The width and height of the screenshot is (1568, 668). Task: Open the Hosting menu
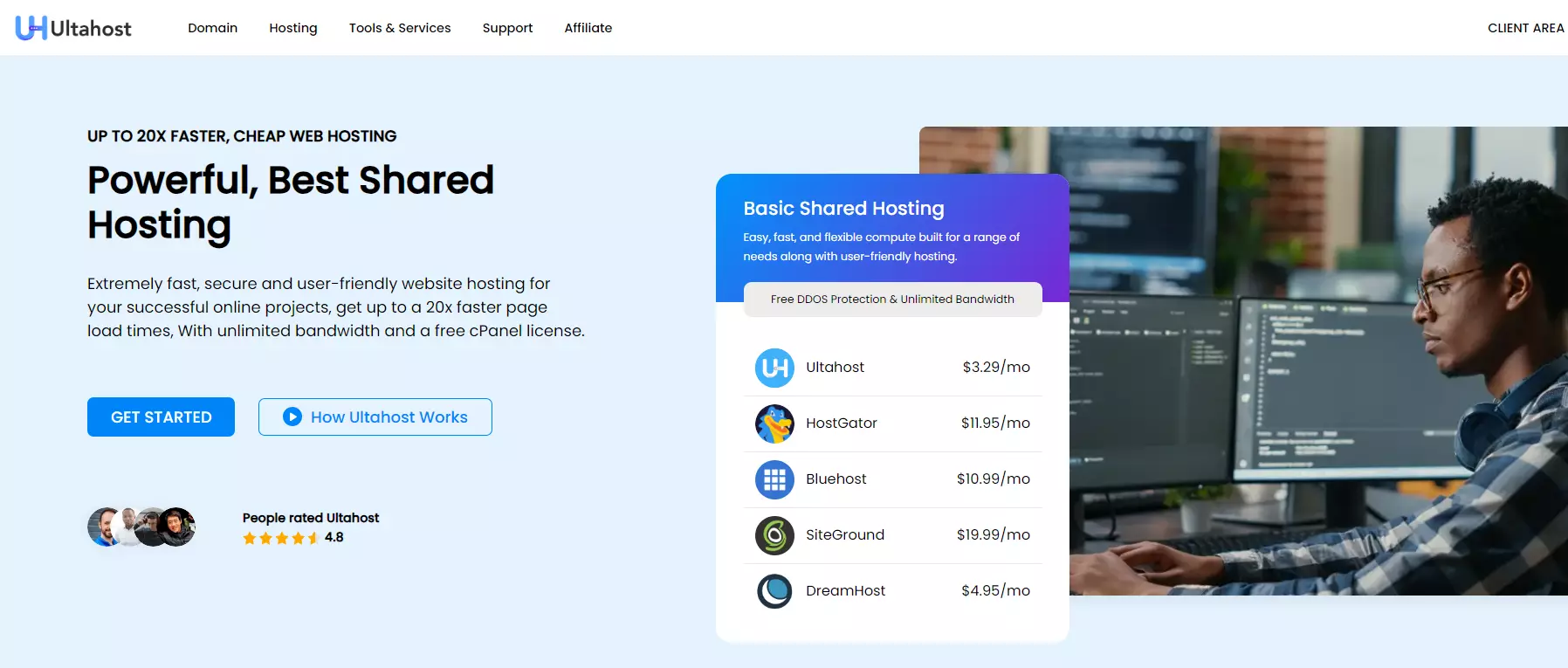pos(293,28)
